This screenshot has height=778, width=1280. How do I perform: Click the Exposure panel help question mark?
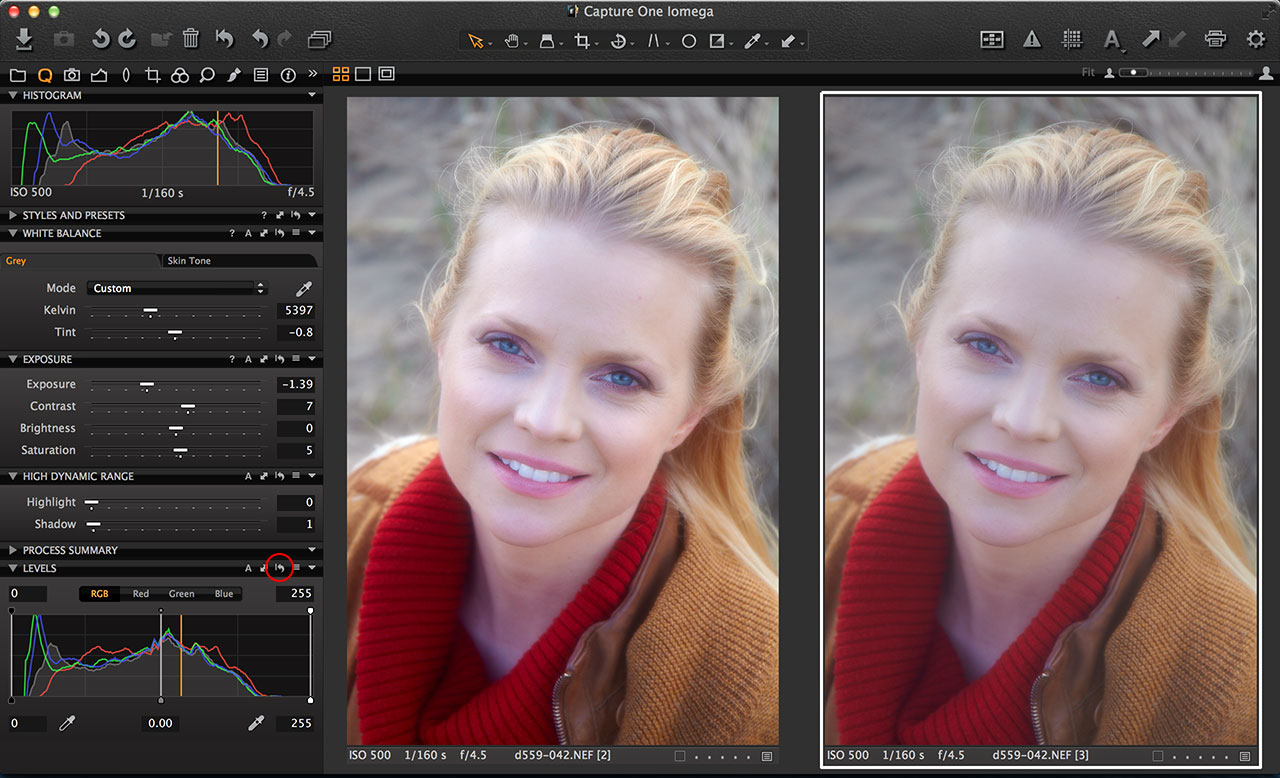(x=231, y=359)
